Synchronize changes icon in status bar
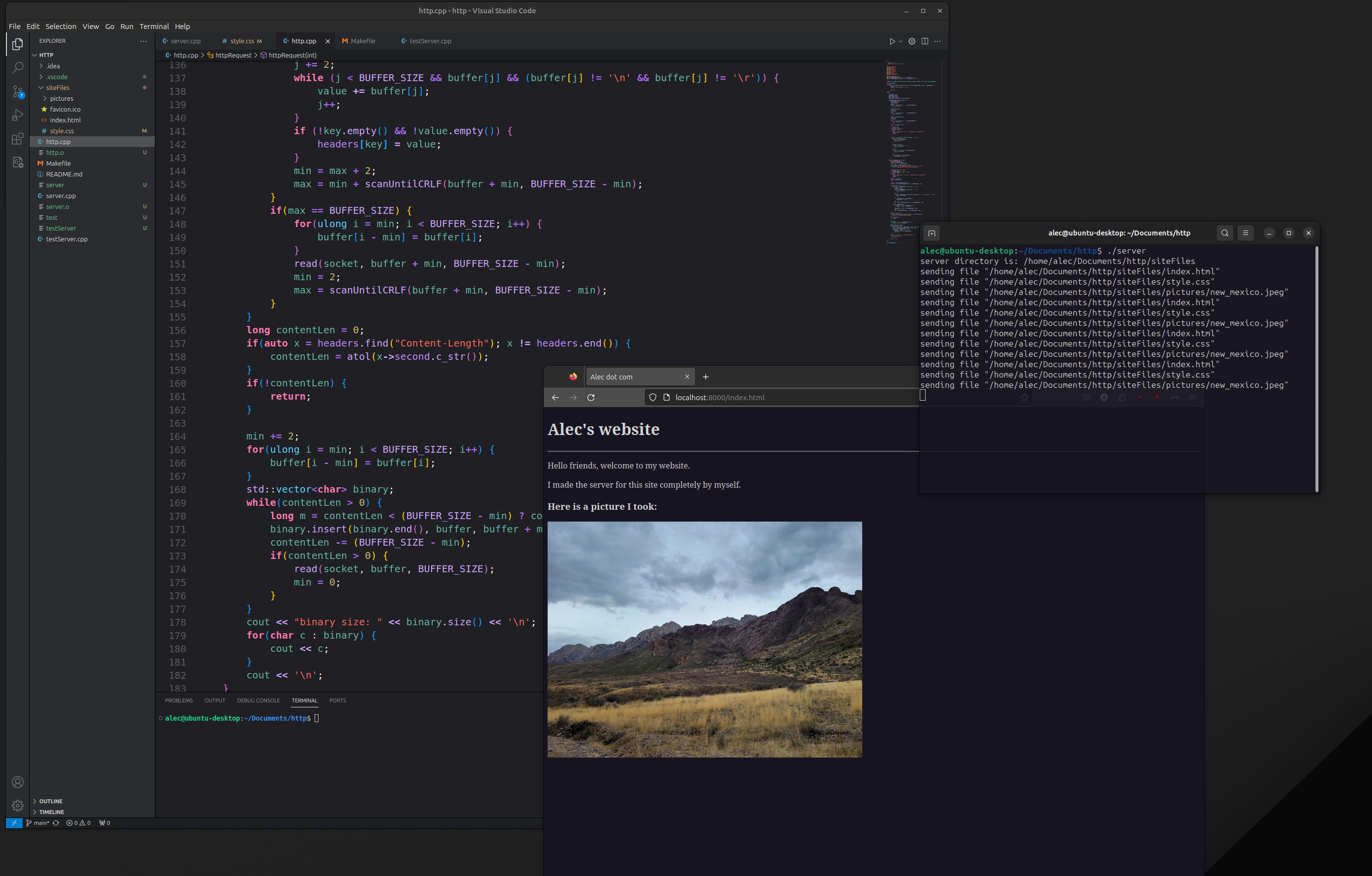This screenshot has height=876, width=1372. point(56,823)
